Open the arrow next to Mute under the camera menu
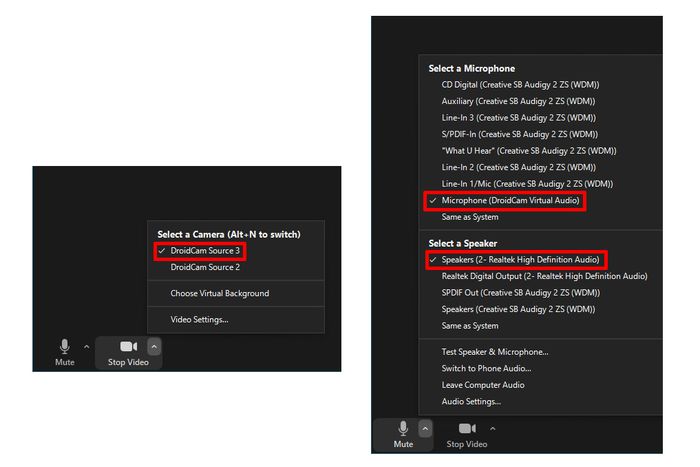This screenshot has height=467, width=700. pos(86,346)
